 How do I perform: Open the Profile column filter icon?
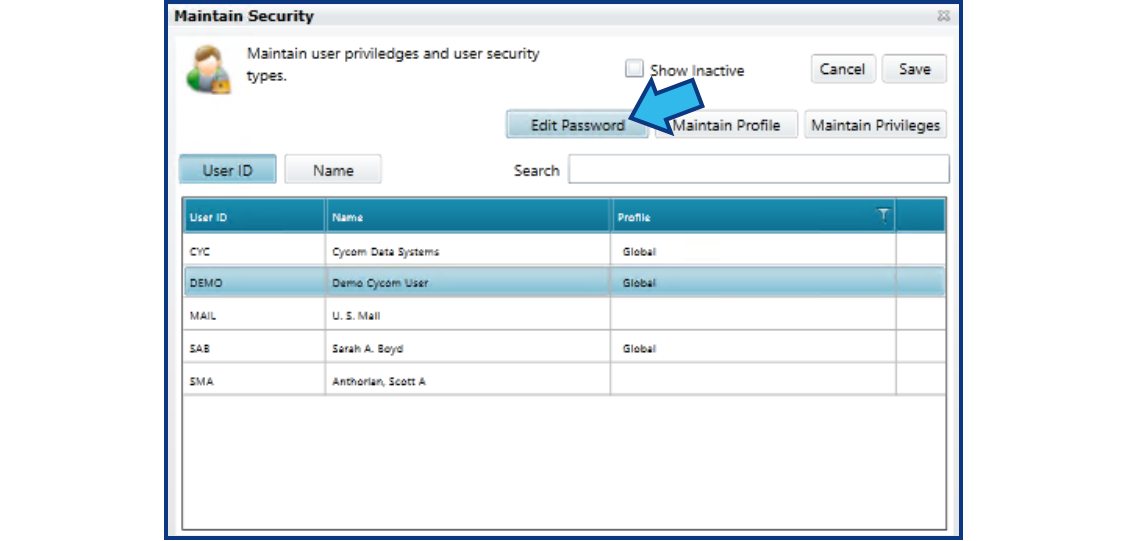884,216
